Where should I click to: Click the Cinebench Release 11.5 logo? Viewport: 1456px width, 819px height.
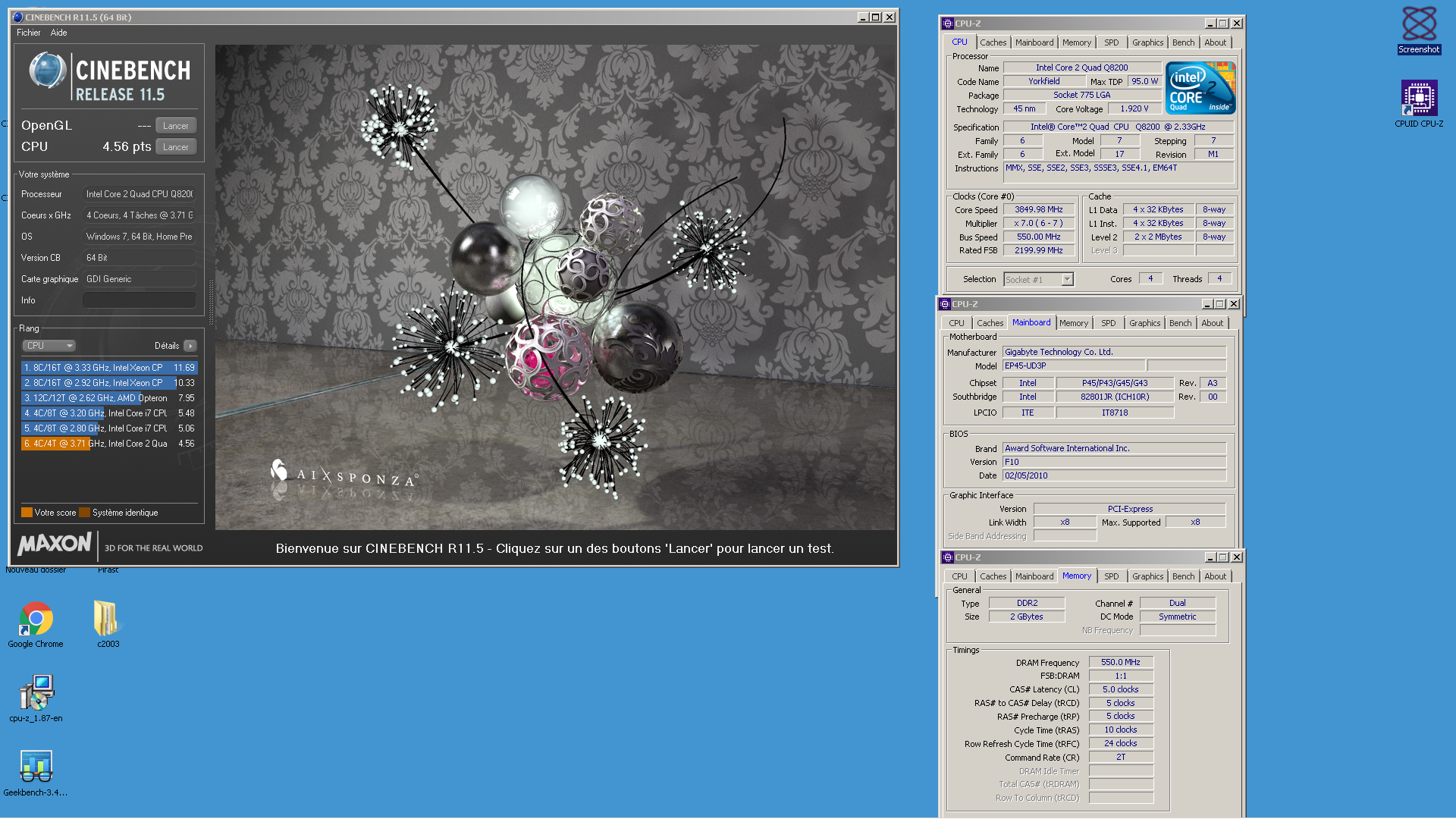109,77
